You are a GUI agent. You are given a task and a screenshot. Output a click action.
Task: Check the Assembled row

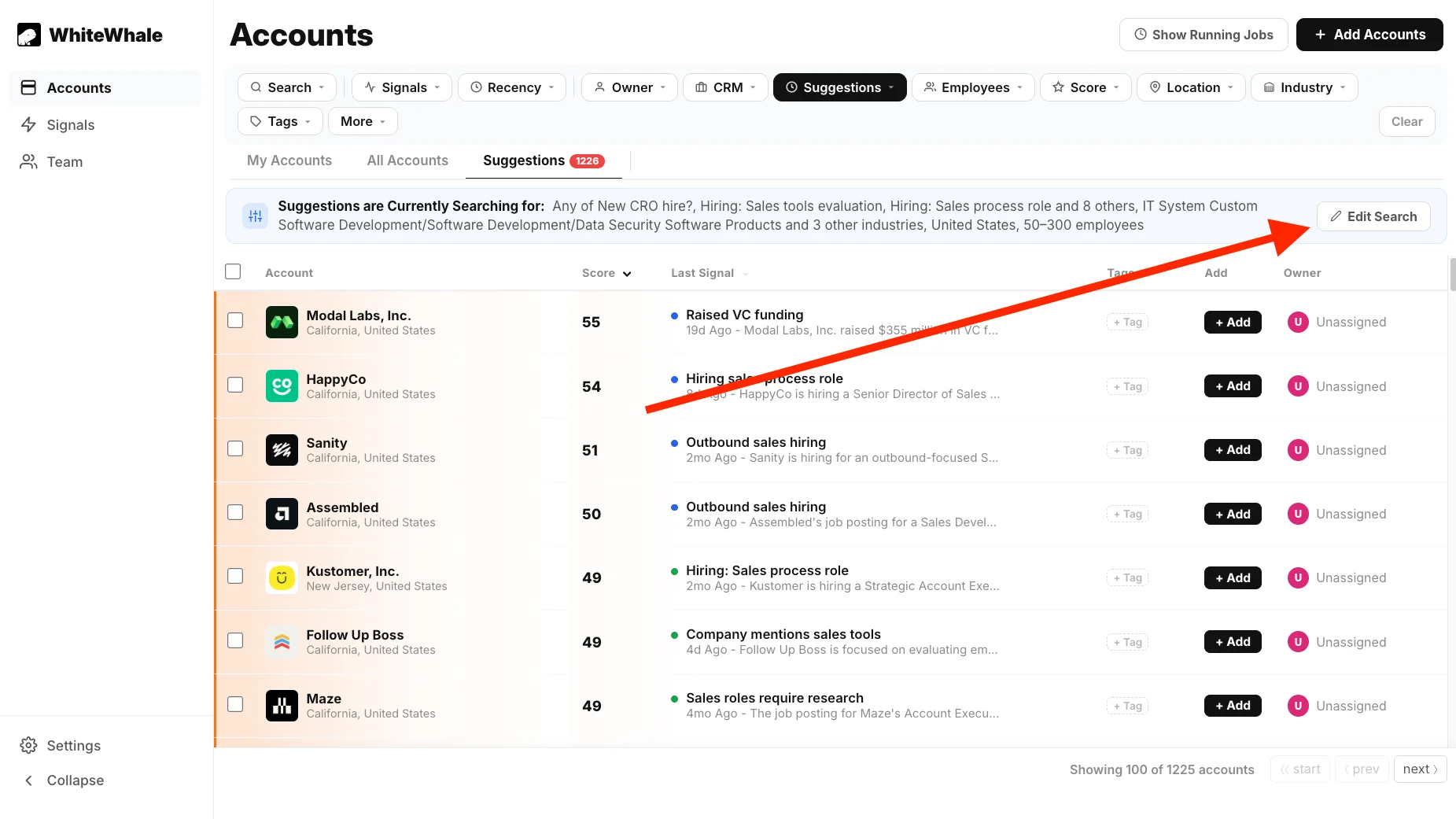(235, 512)
